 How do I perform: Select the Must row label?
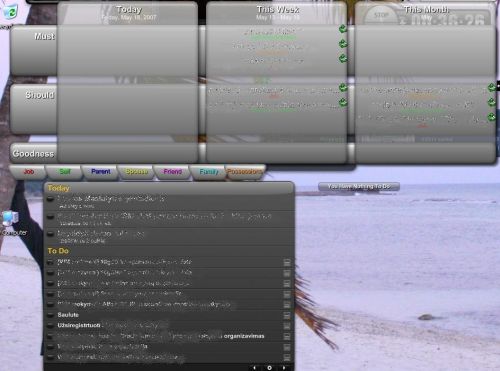tap(44, 36)
